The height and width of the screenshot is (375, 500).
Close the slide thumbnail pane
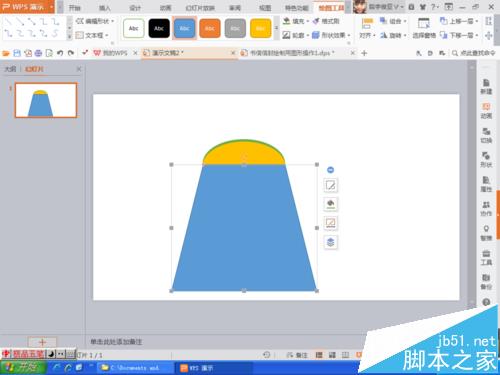79,69
